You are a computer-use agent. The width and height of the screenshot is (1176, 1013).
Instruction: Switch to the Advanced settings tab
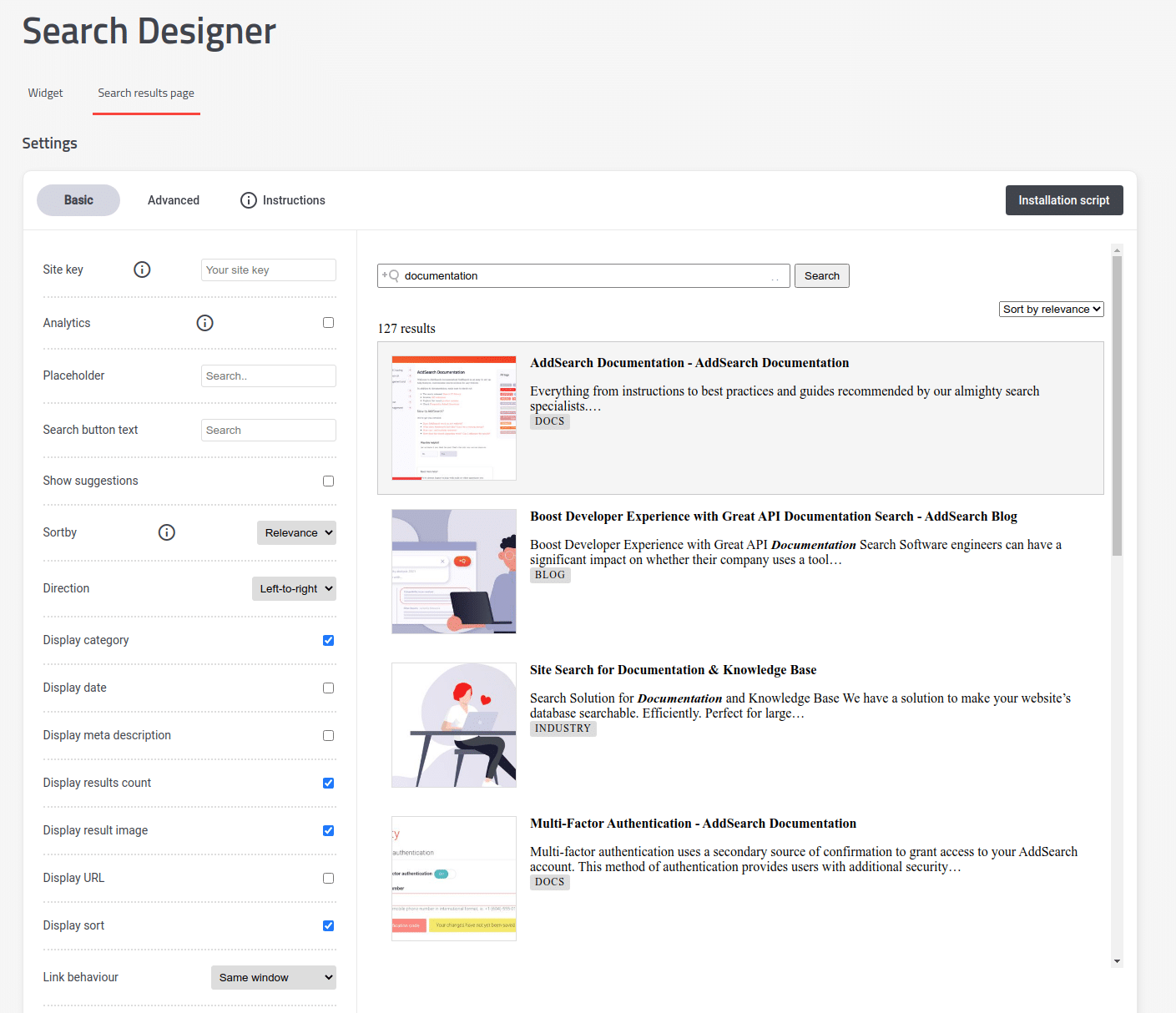point(174,200)
